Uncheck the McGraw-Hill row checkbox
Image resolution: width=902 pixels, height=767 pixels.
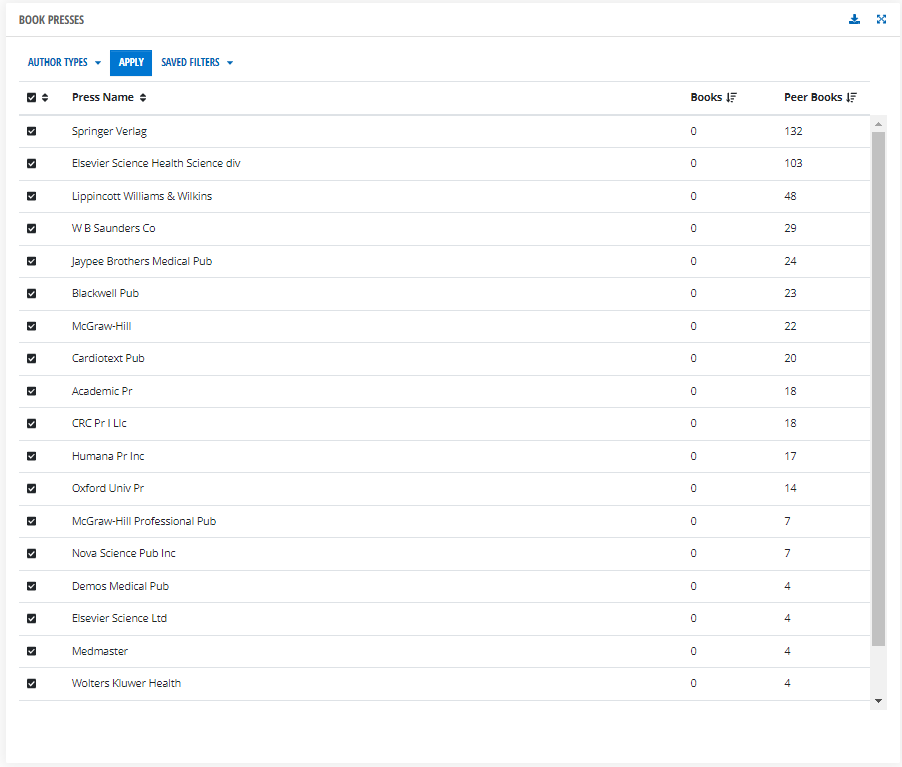tap(32, 326)
